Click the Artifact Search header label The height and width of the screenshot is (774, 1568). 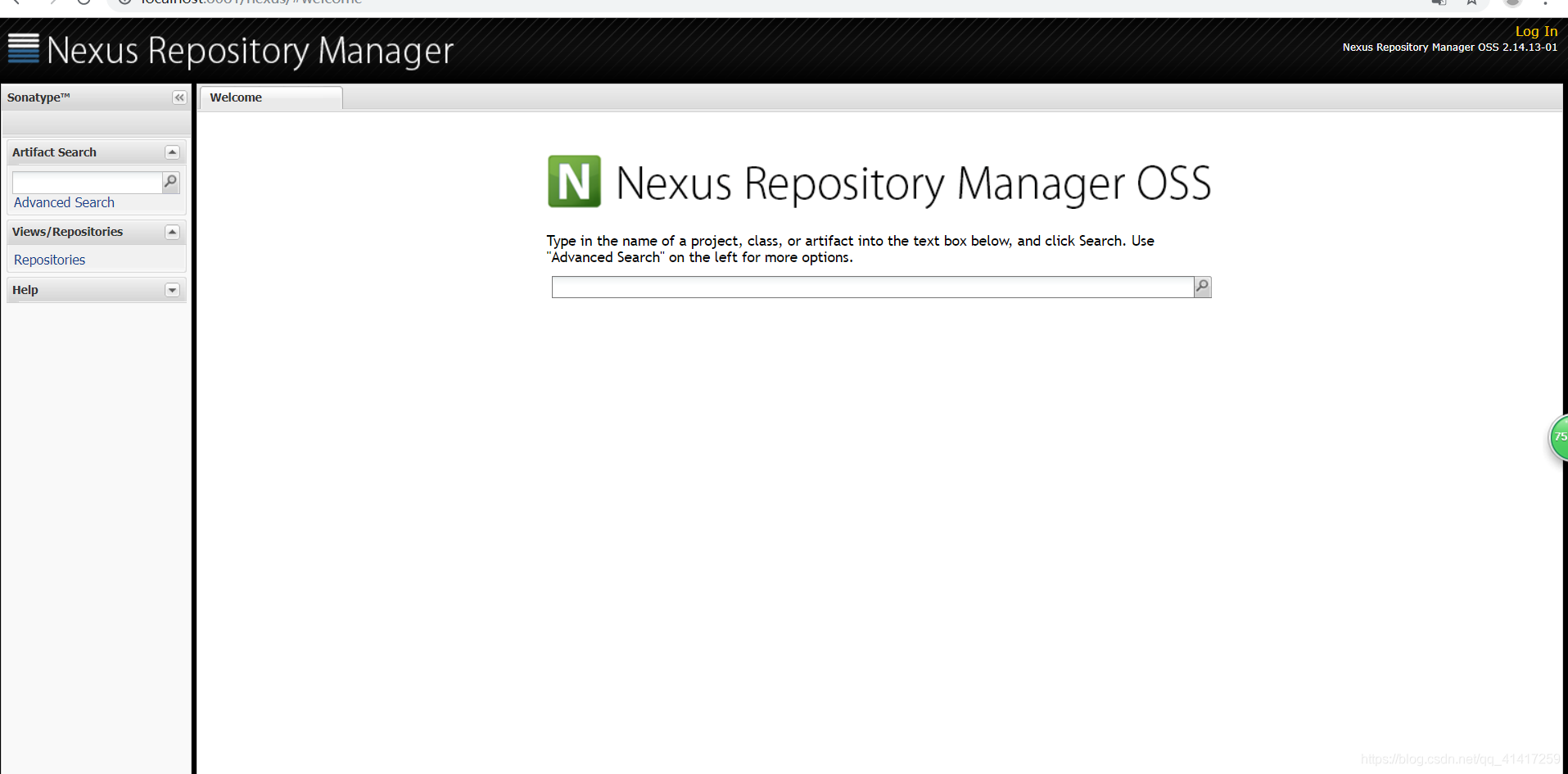tap(54, 152)
